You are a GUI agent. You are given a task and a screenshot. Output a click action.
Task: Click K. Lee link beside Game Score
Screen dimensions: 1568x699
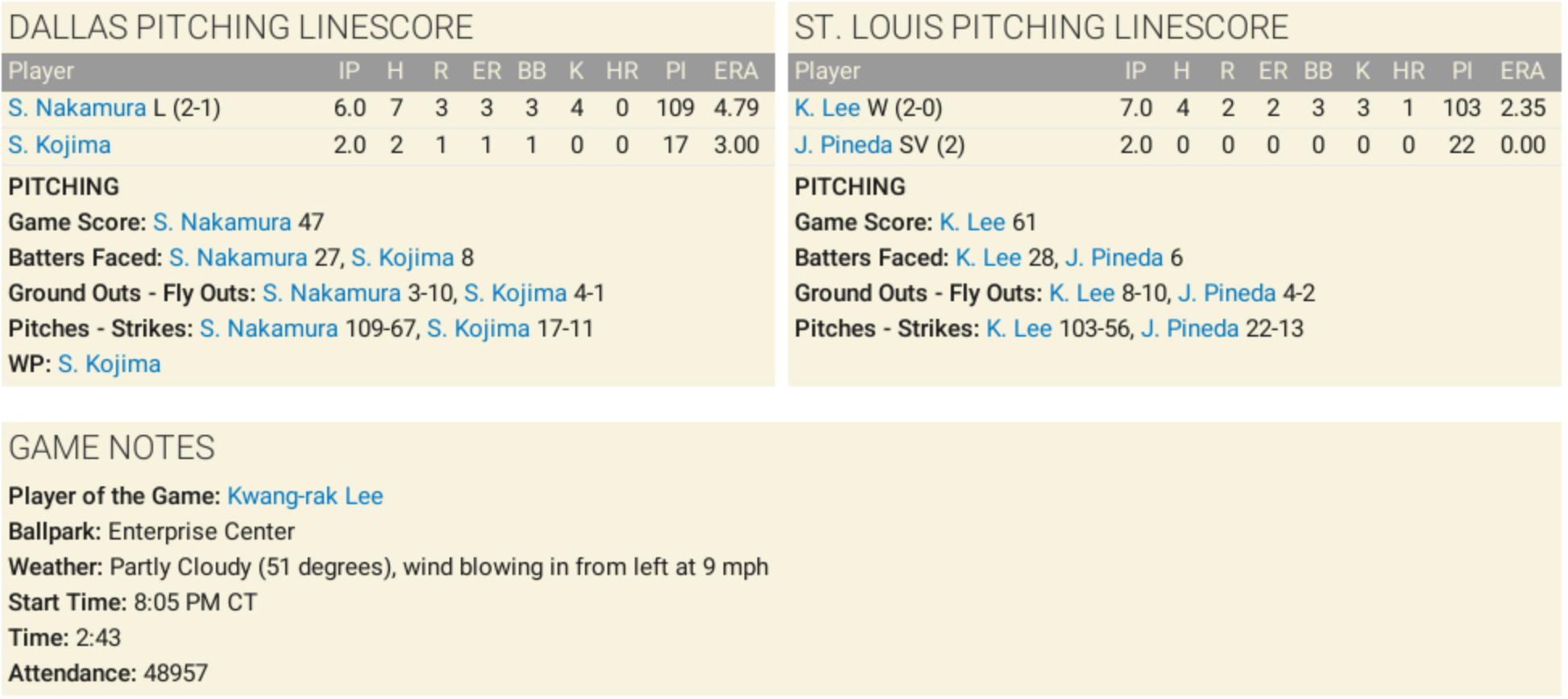pyautogui.click(x=972, y=222)
